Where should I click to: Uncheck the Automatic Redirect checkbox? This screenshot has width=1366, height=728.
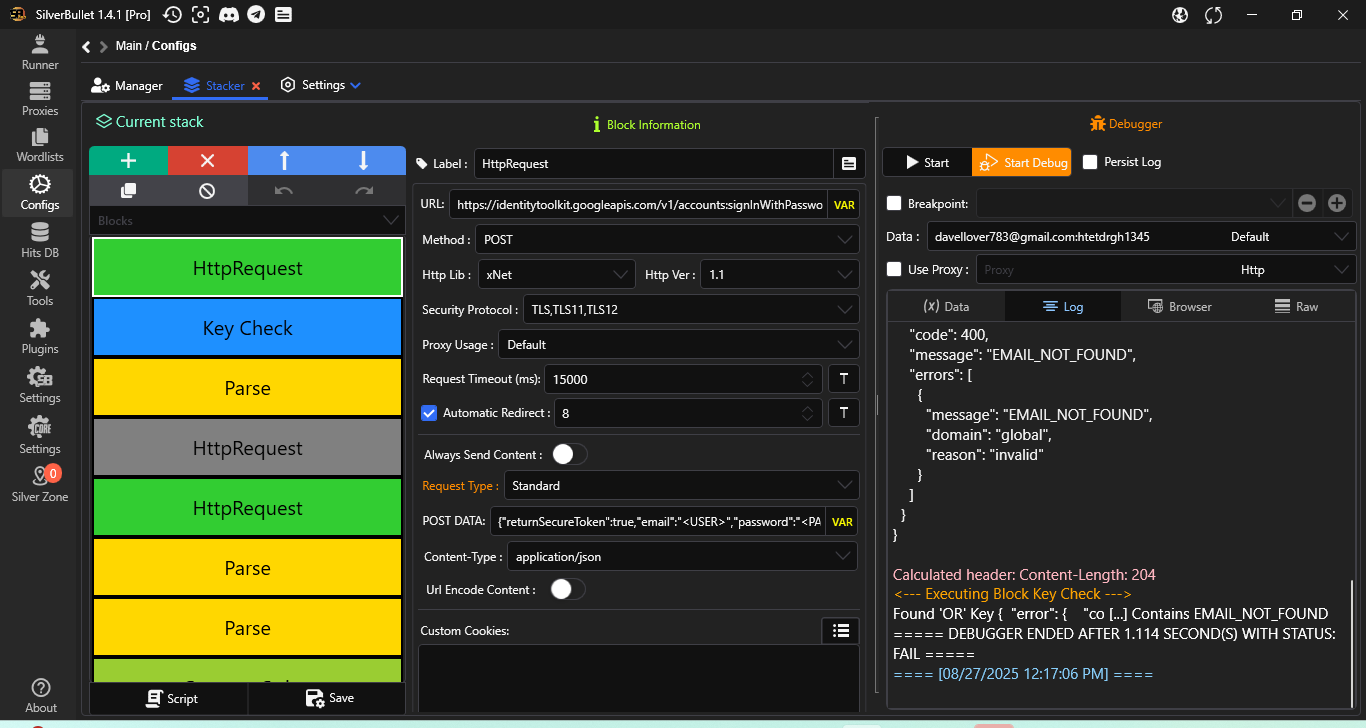[429, 413]
